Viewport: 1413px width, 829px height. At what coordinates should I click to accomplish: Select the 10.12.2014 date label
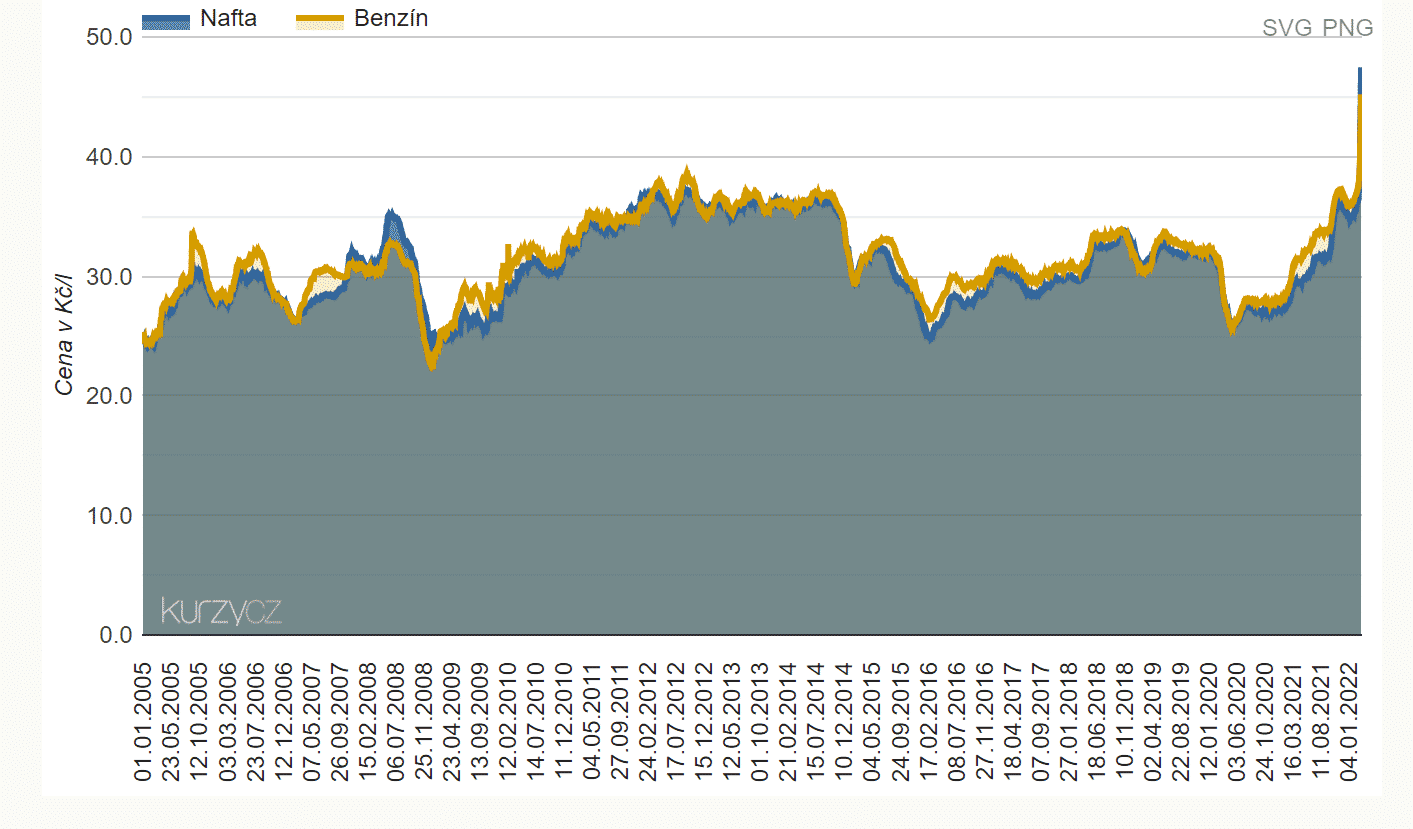tap(846, 720)
